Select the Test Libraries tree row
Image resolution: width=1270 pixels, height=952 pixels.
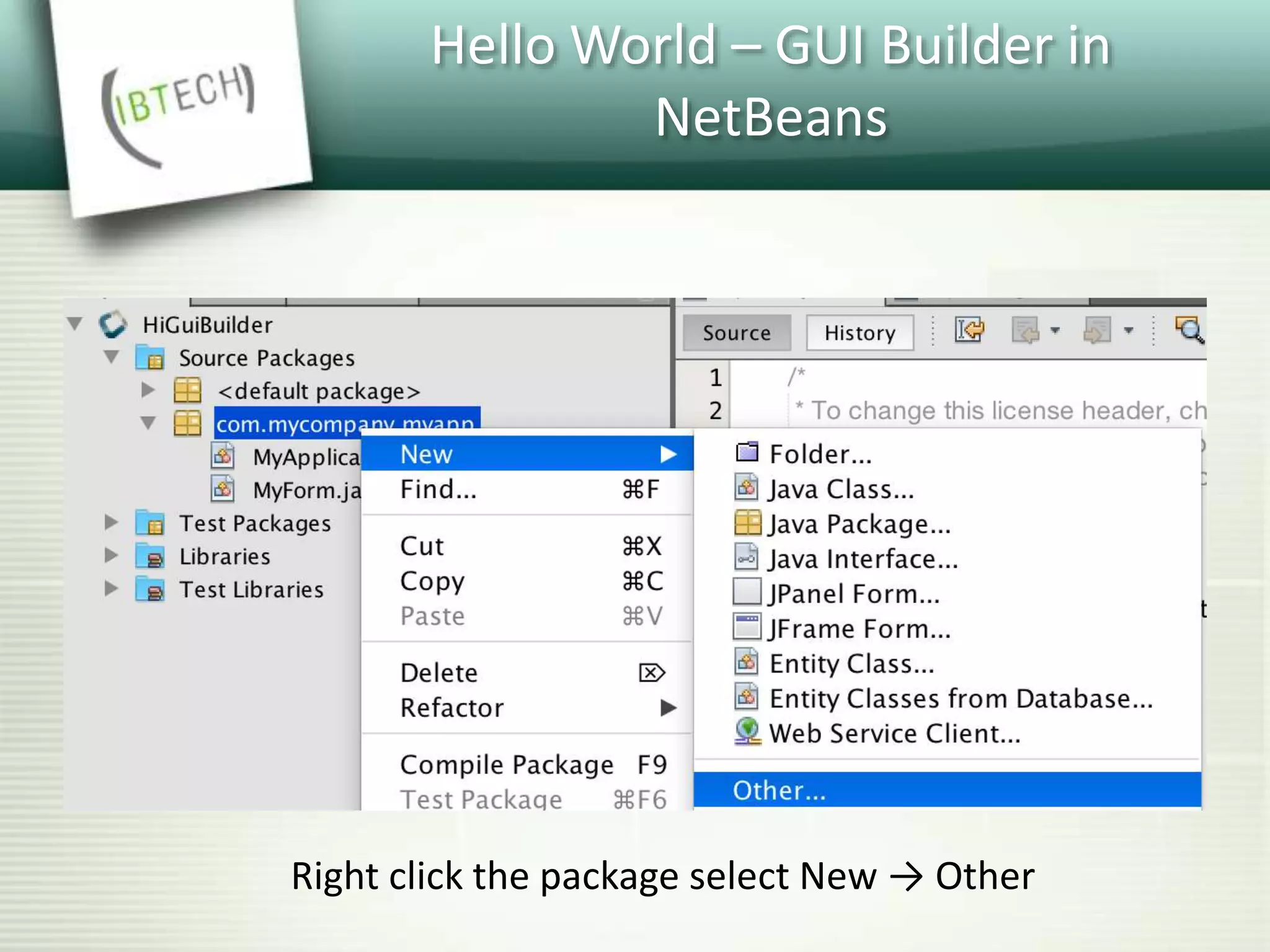251,589
